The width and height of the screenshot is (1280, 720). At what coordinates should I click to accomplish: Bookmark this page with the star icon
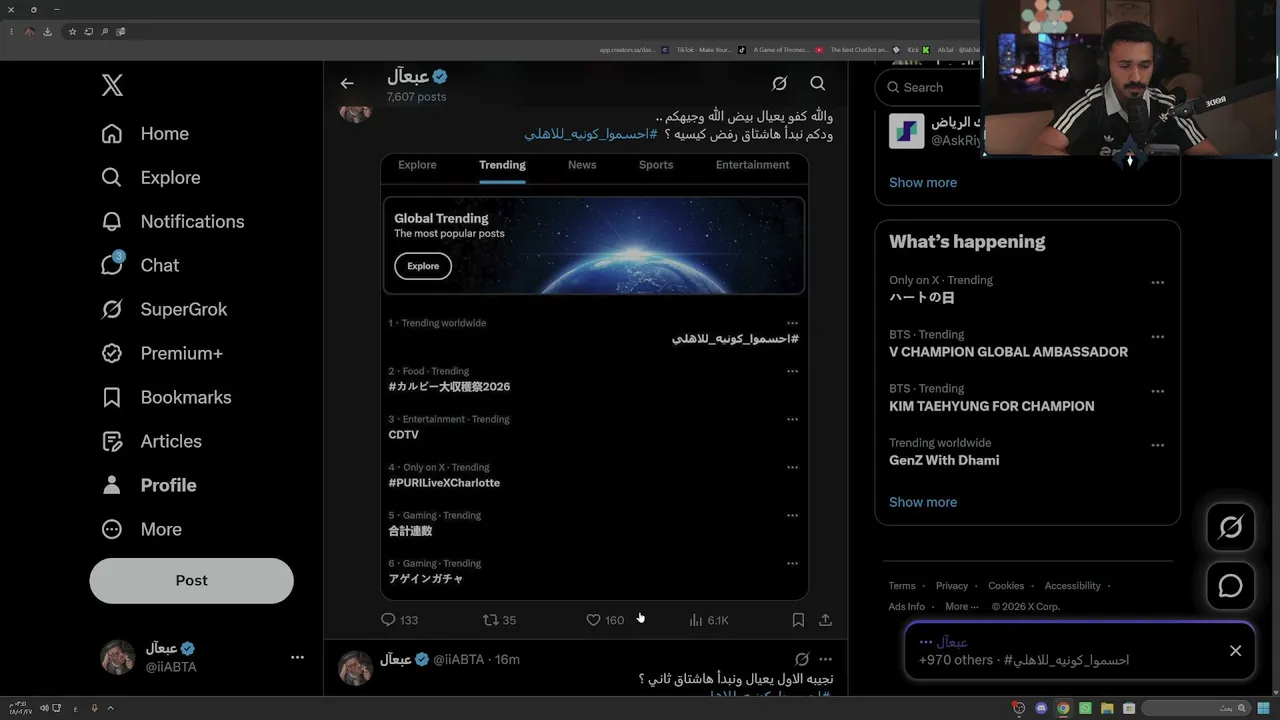[x=72, y=32]
